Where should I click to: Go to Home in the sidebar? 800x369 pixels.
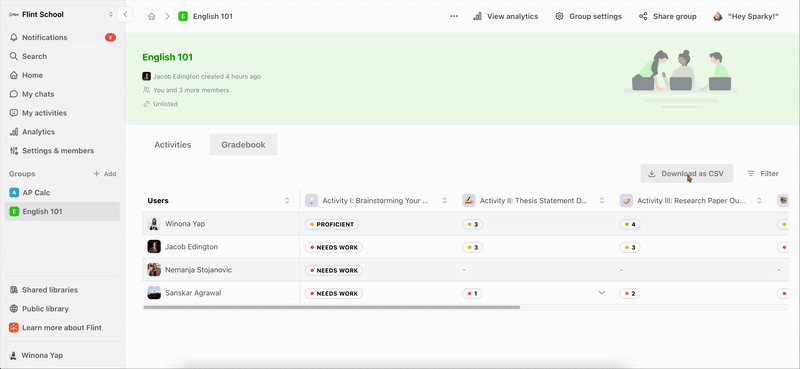tap(62, 75)
